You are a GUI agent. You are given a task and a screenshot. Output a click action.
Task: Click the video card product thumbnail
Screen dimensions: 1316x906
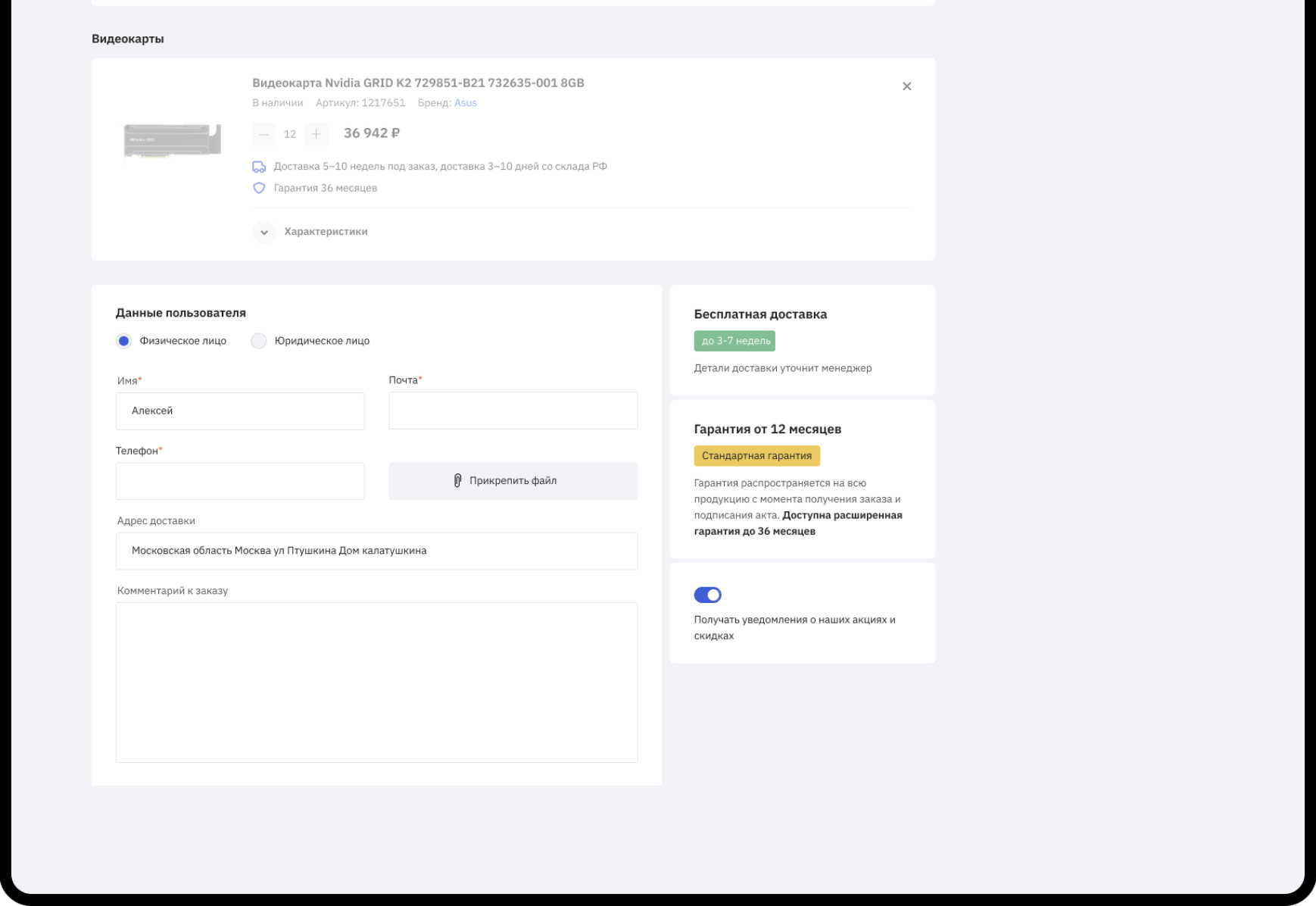173,142
